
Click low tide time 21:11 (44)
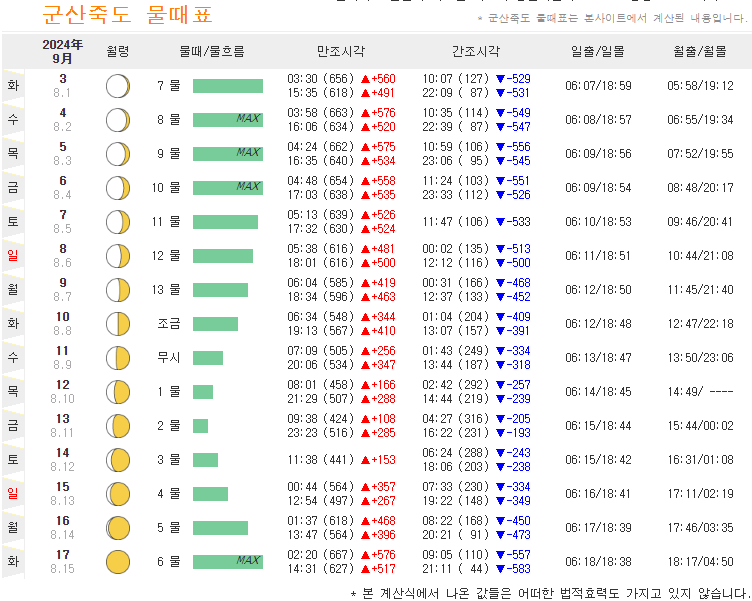455,569
